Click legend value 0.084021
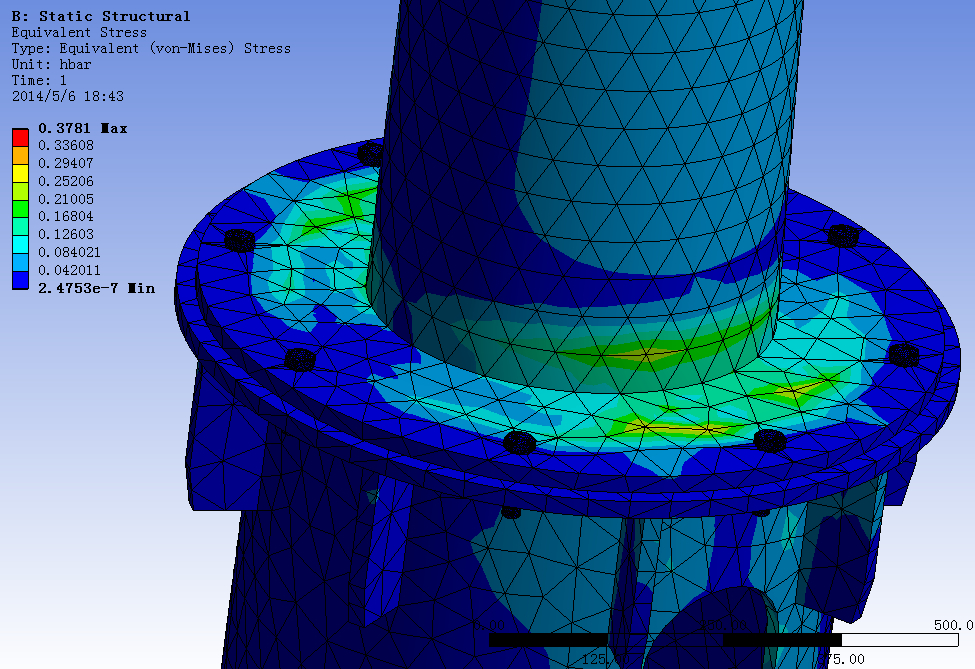The image size is (975, 669). click(x=70, y=252)
